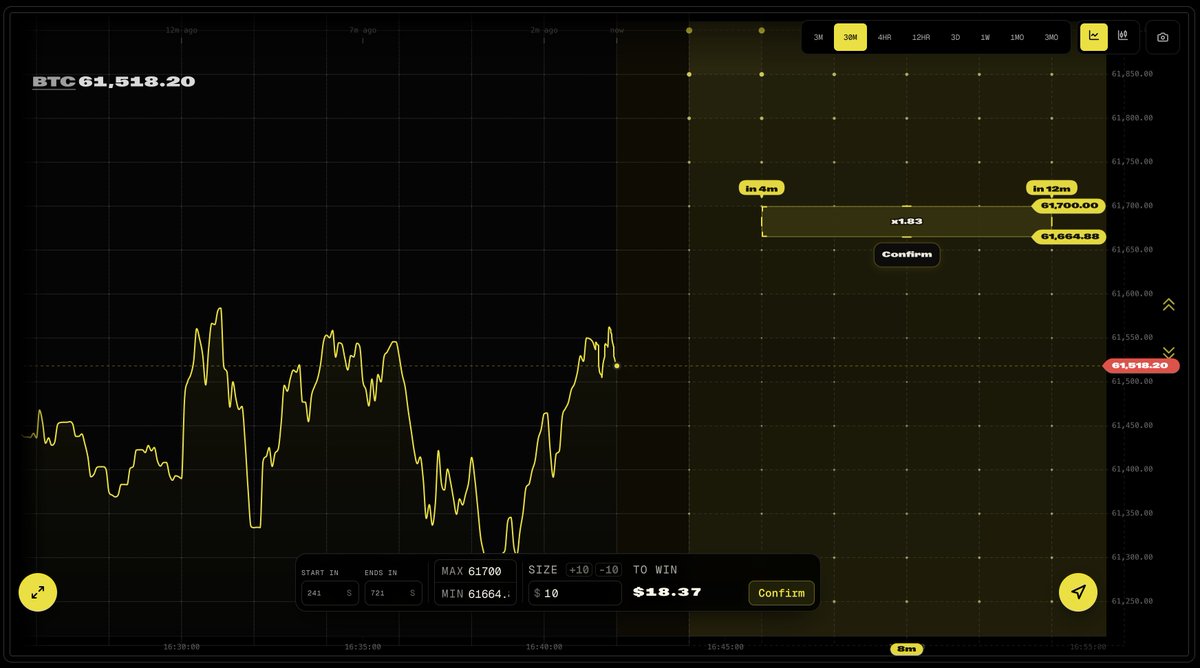The height and width of the screenshot is (668, 1200).
Task: Click the yellow navigation arrow button
Action: pos(1078,592)
